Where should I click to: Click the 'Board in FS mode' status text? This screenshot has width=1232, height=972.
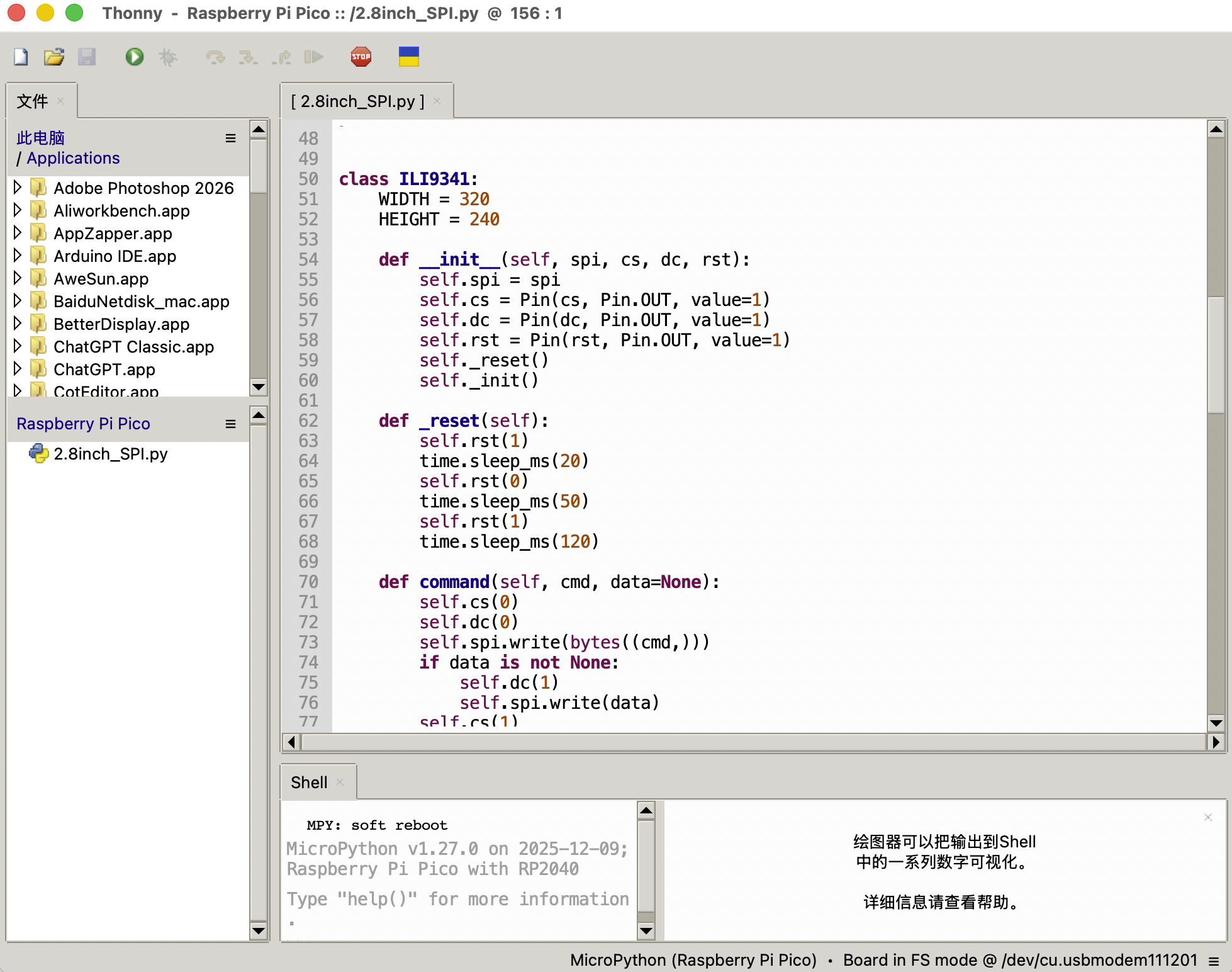(x=1020, y=960)
